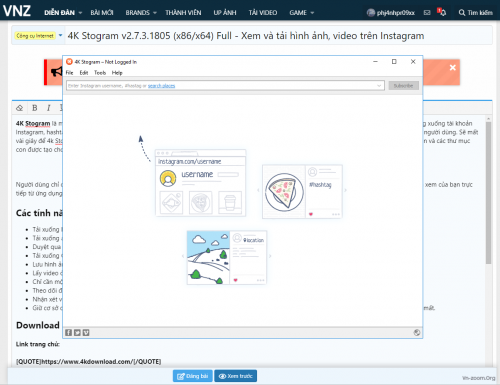Image resolution: width=500 pixels, height=385 pixels.
Task: Open the GAME menu item
Action: [x=298, y=13]
